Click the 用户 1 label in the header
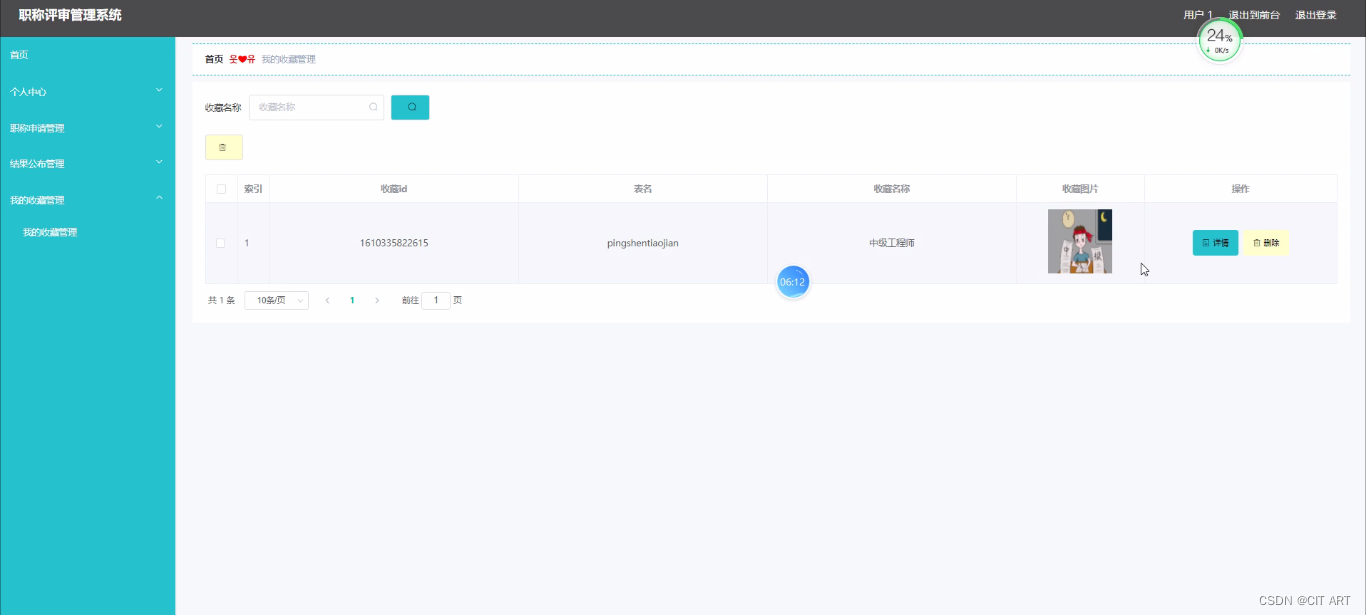Image resolution: width=1366 pixels, height=615 pixels. [x=1197, y=15]
